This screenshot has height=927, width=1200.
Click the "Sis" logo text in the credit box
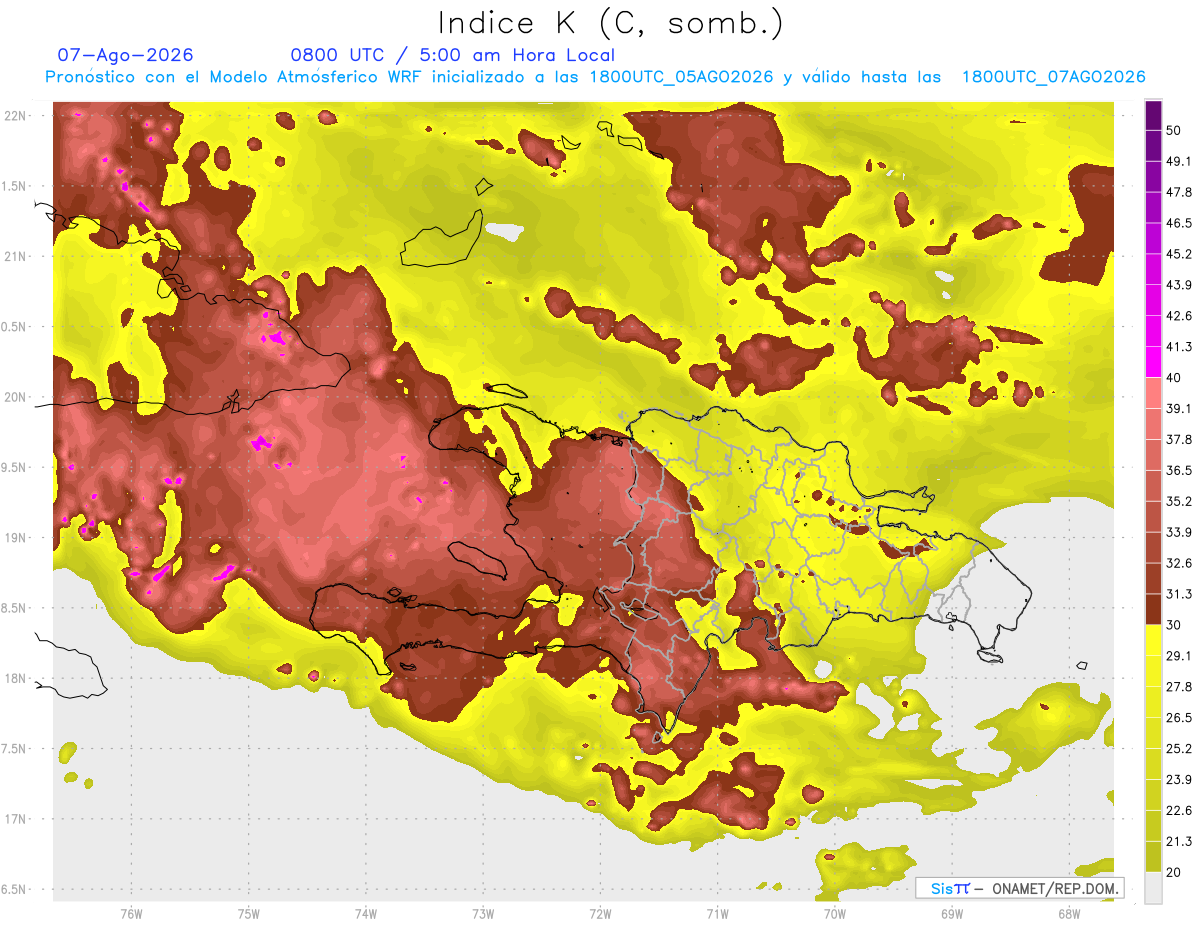[x=942, y=888]
